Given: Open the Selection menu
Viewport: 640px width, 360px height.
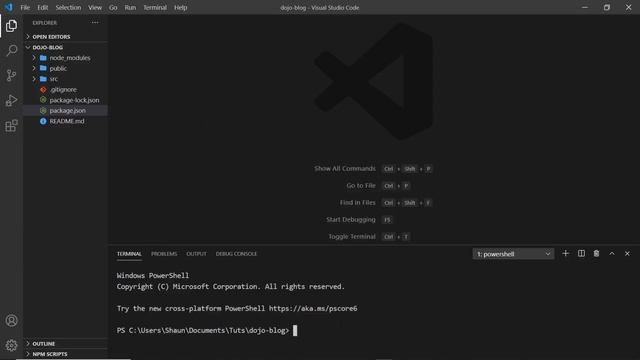Looking at the screenshot, I should tap(68, 7).
